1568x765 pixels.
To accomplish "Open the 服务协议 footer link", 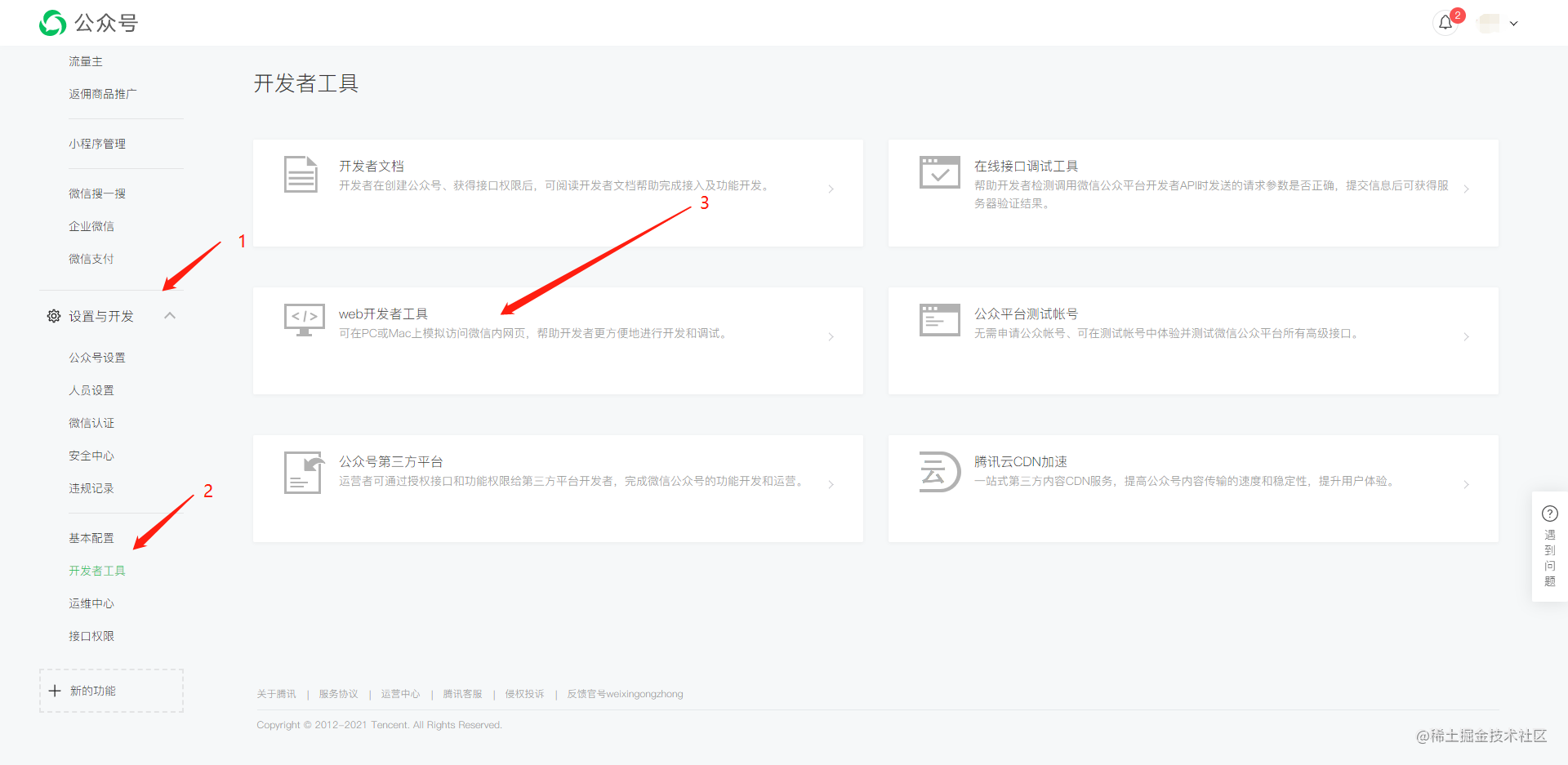I will [x=338, y=694].
